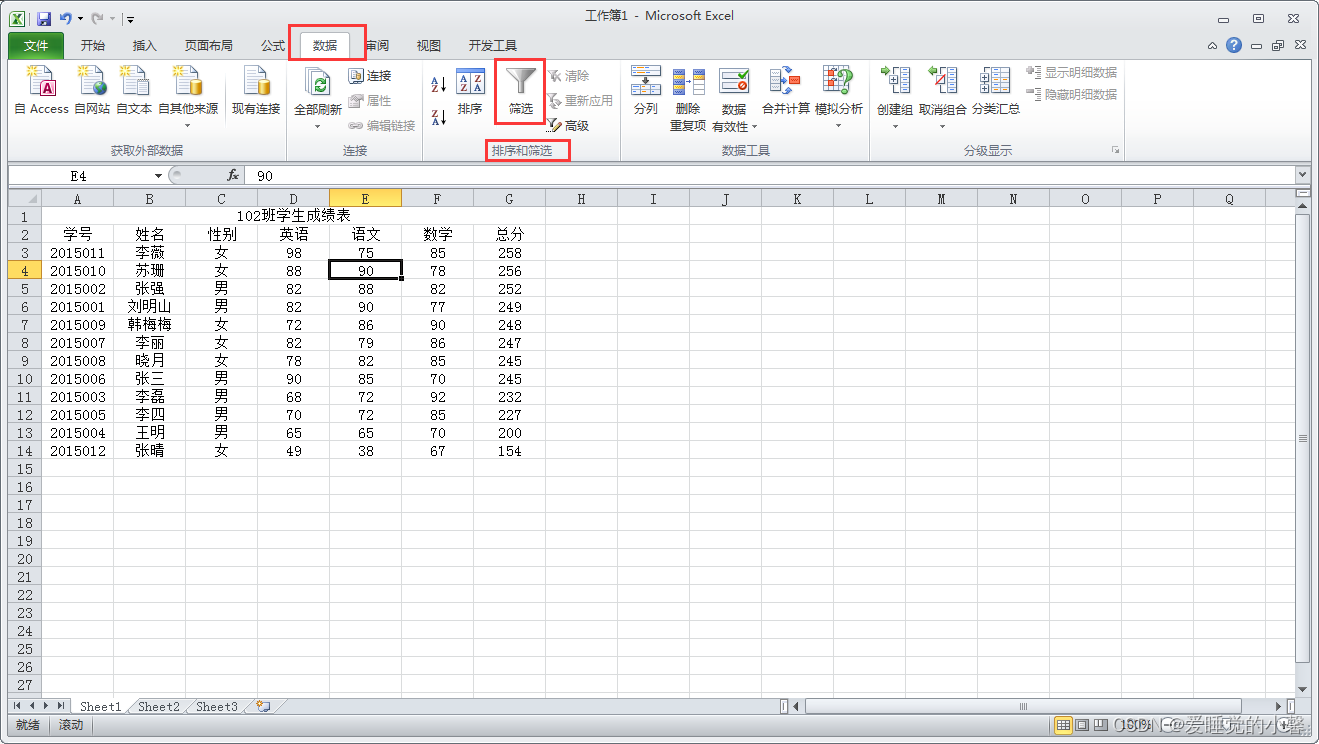Open the Connections (连接) item
The image size is (1319, 744).
(x=370, y=76)
